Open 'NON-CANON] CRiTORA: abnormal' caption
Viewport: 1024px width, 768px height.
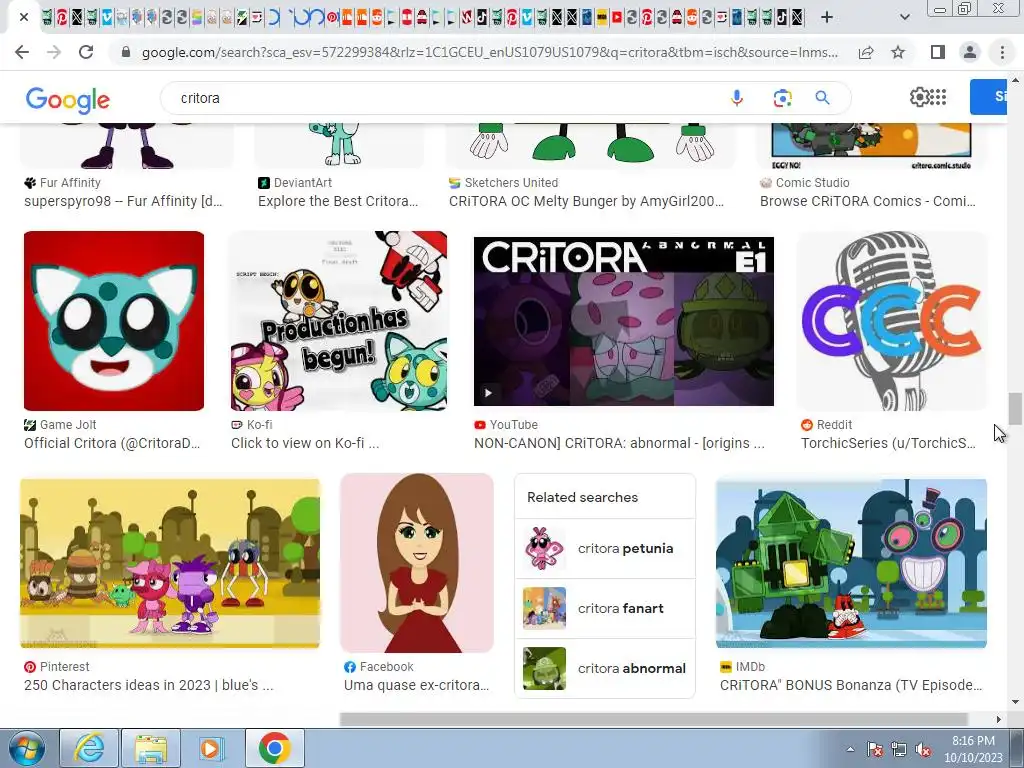(619, 443)
